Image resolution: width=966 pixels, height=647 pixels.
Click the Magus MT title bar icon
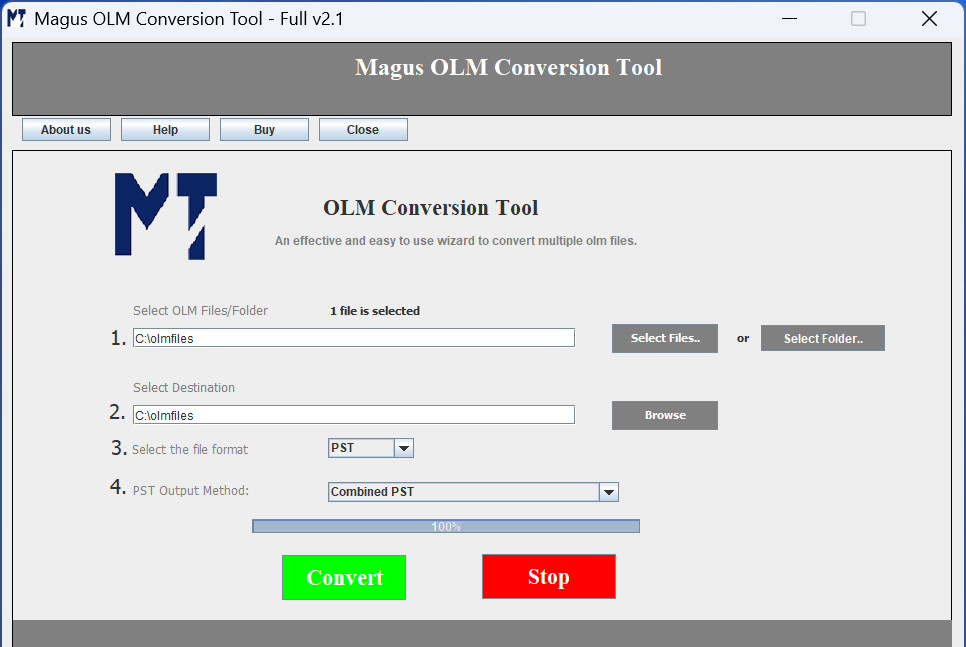click(16, 18)
